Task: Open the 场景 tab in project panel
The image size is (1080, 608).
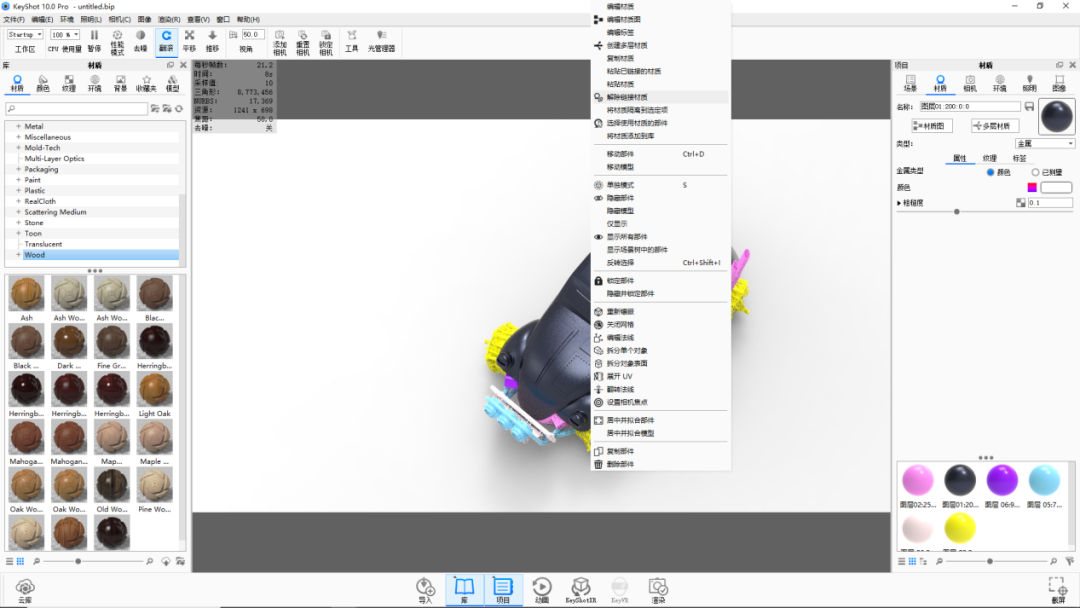Action: (x=911, y=83)
